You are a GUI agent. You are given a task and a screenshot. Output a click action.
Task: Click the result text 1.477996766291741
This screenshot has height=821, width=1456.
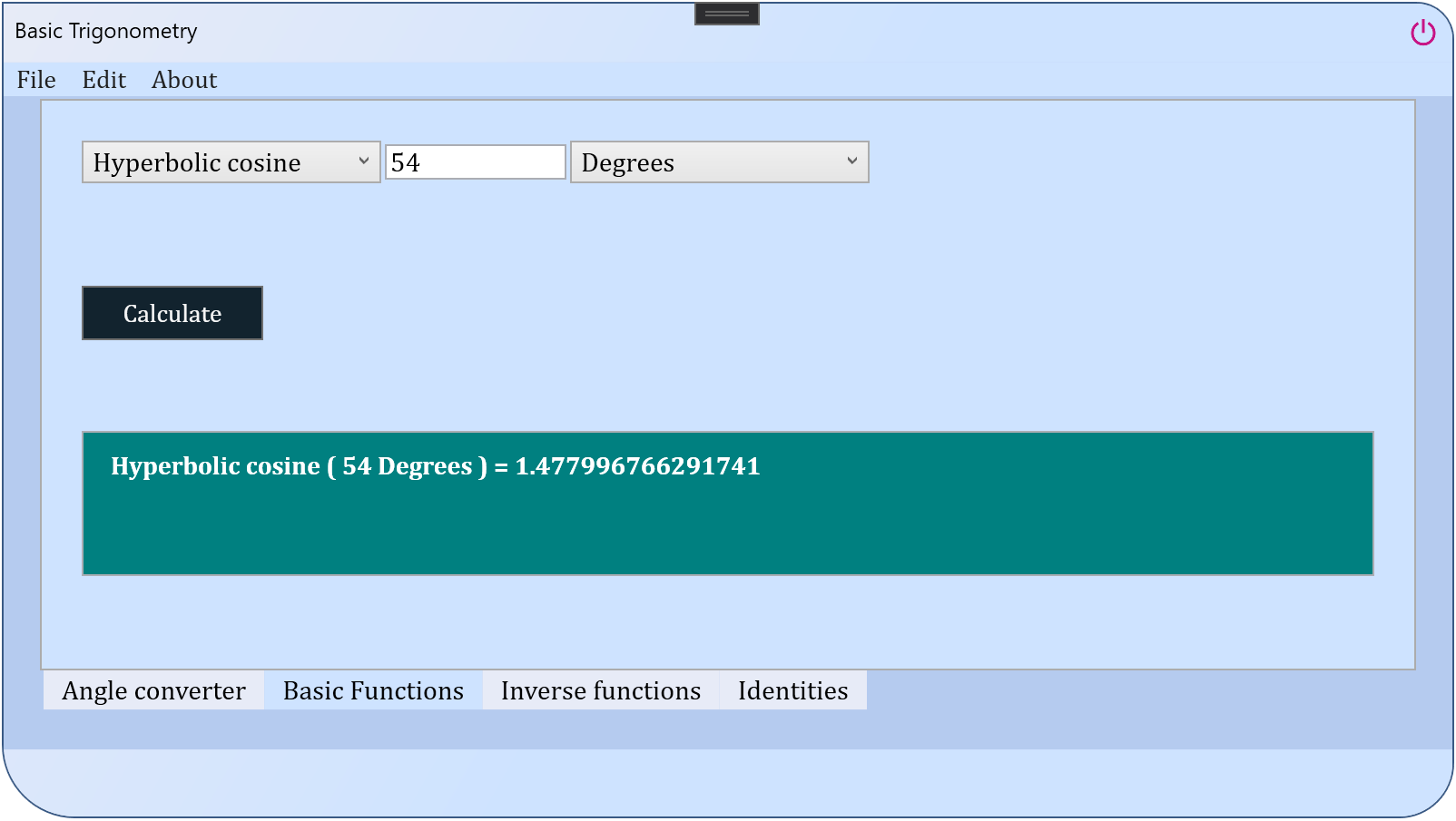[637, 466]
